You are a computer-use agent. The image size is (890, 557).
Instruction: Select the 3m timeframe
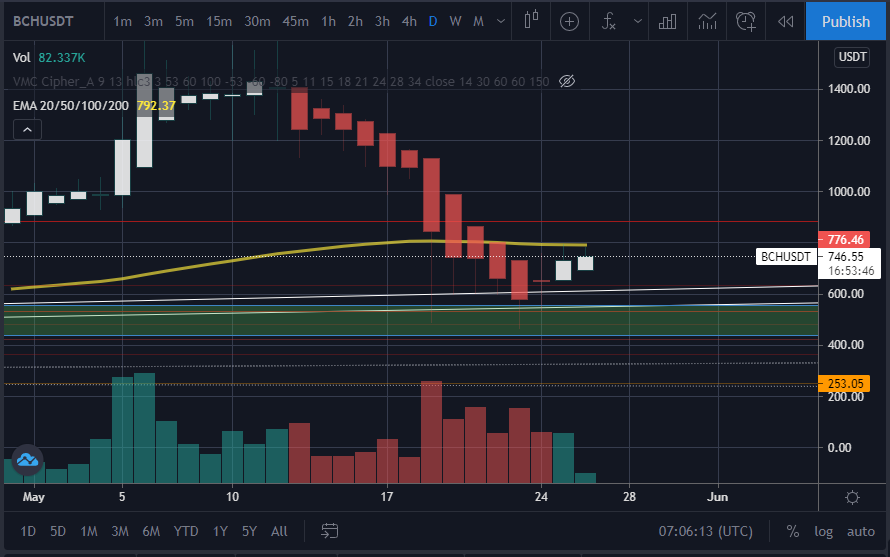click(153, 21)
